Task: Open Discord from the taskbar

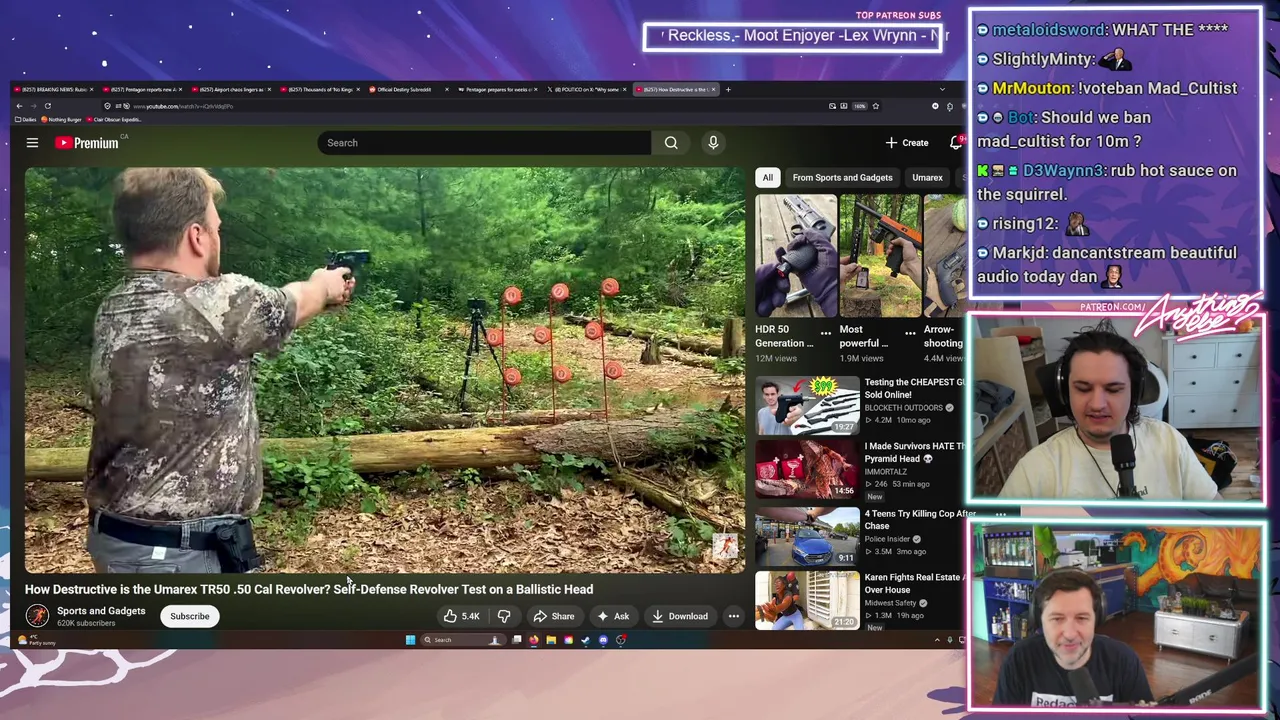Action: (x=603, y=640)
